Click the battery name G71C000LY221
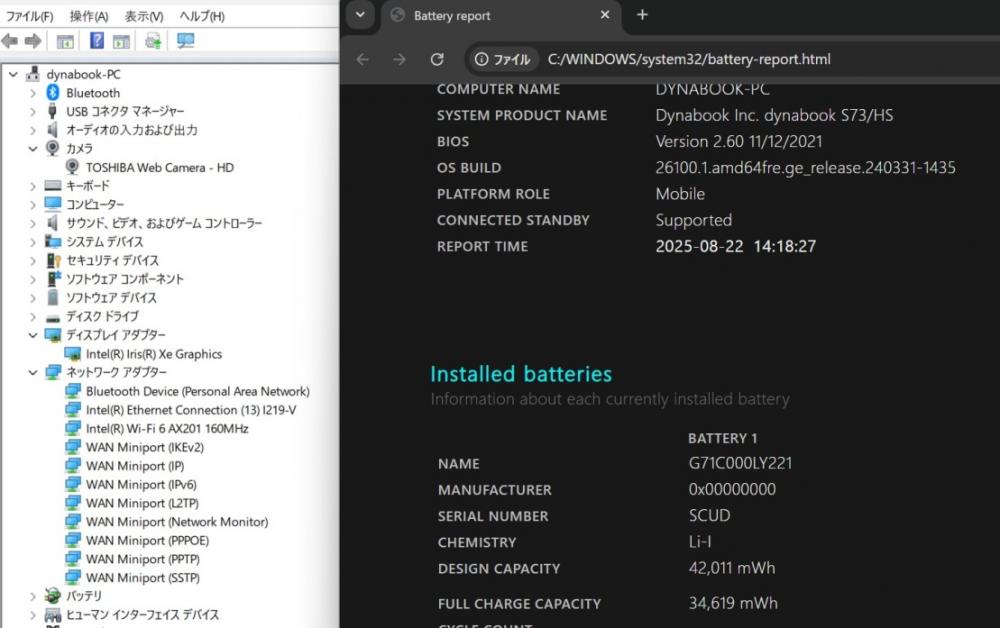This screenshot has width=1000, height=628. [x=740, y=464]
